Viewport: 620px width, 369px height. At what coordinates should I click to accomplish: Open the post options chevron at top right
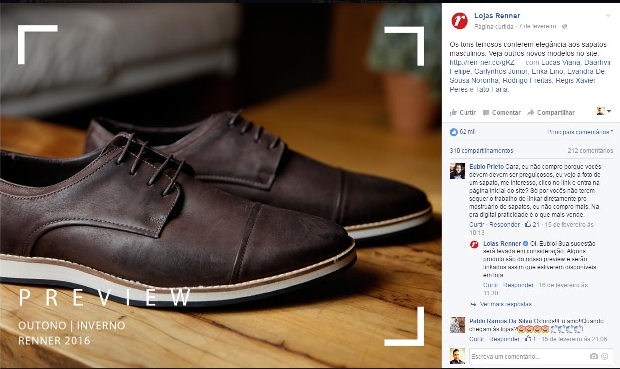click(x=608, y=15)
